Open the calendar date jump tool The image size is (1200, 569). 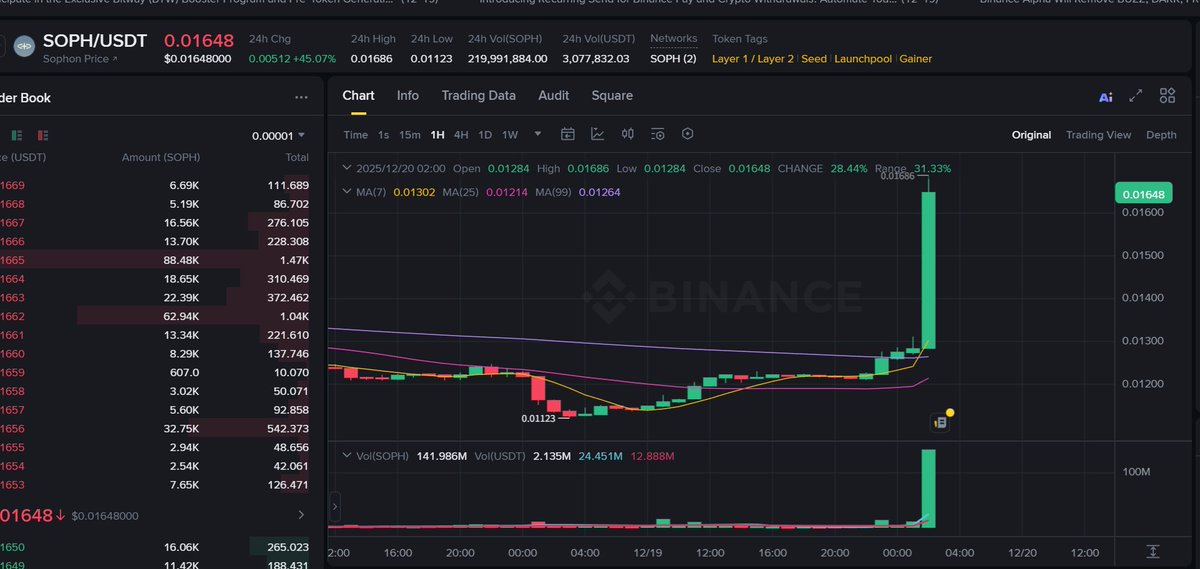(568, 134)
